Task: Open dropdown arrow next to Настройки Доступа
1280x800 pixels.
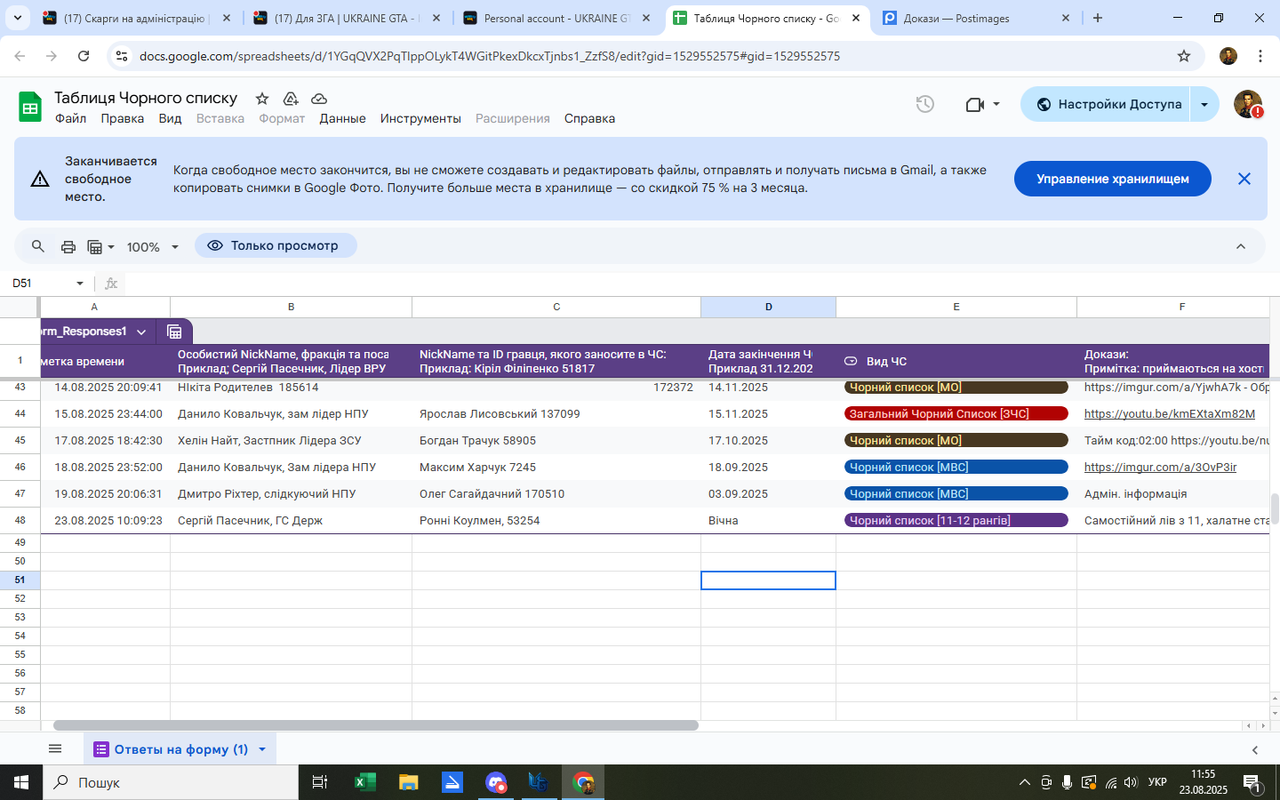Action: pyautogui.click(x=1205, y=104)
